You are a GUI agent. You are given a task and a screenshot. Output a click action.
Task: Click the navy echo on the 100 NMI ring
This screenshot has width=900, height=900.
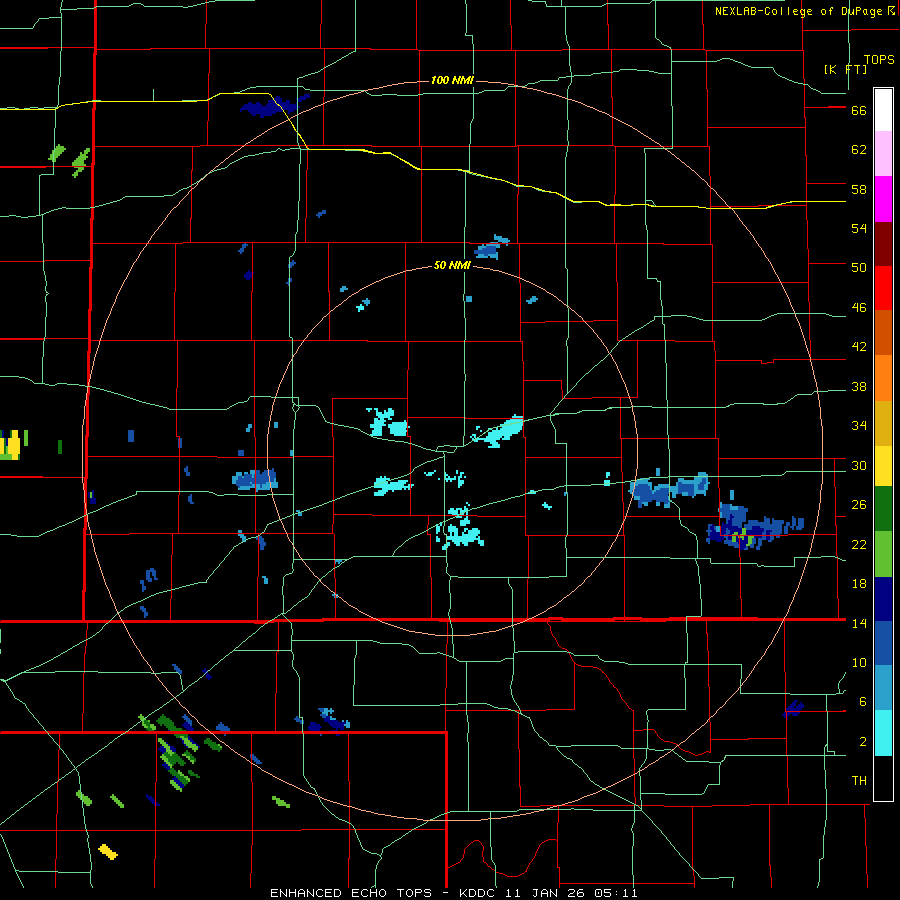coord(273,106)
